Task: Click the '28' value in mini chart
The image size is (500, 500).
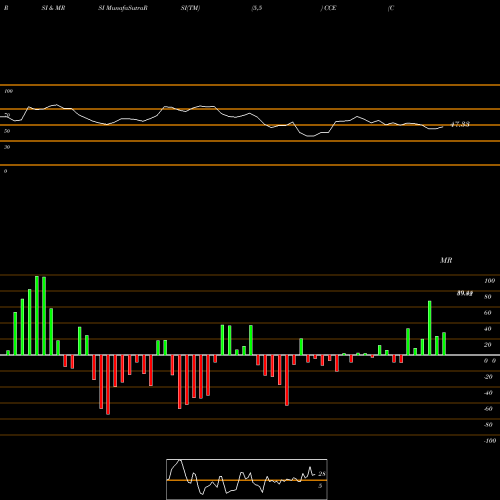Action: coord(322,474)
